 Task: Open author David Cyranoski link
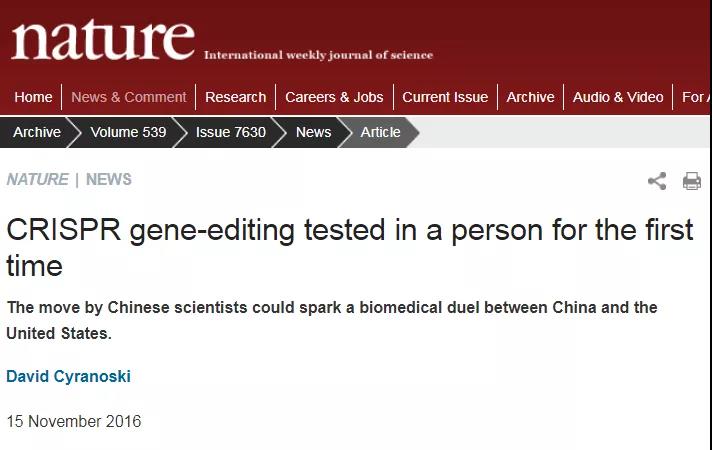[x=69, y=376]
